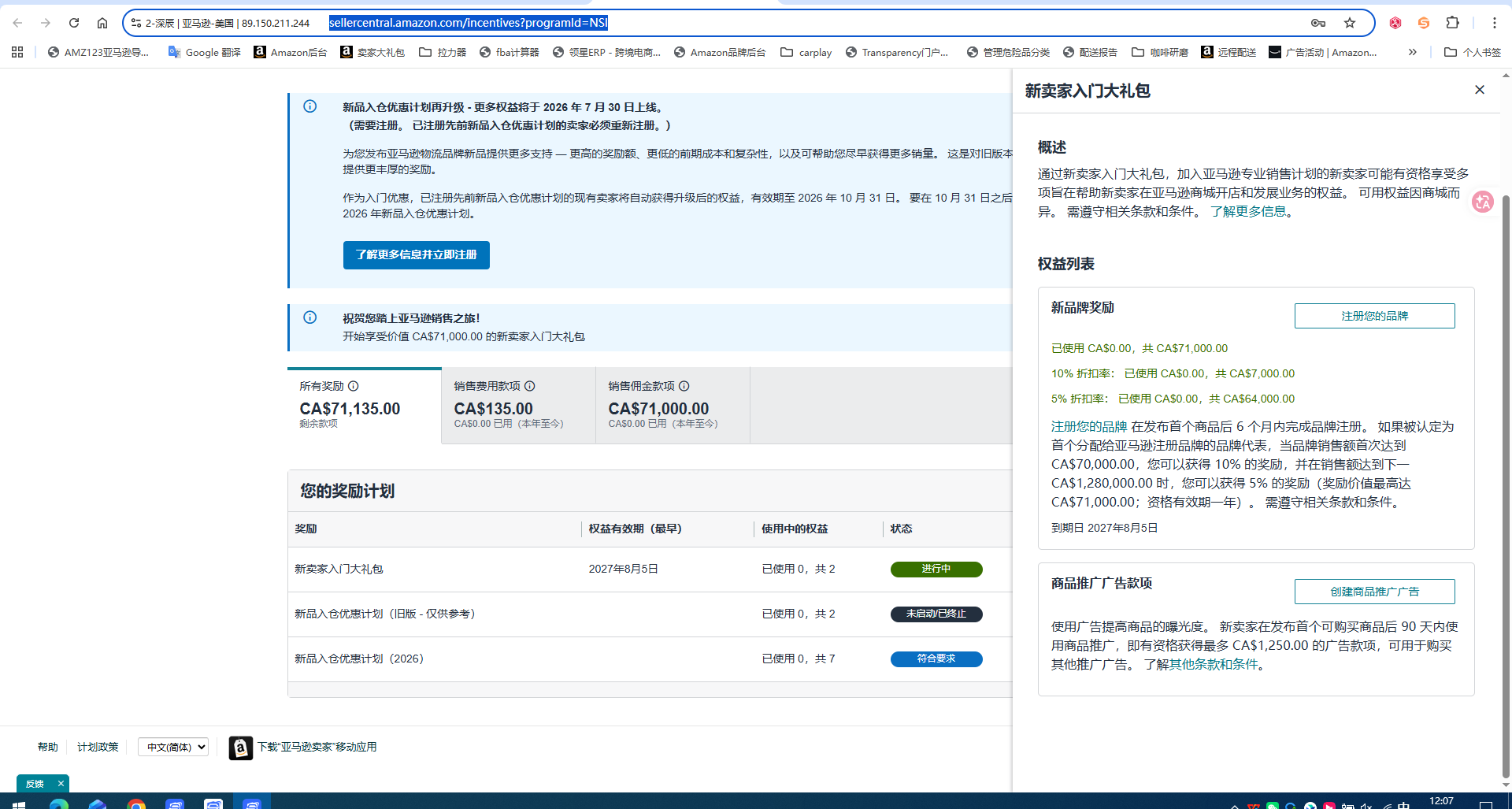This screenshot has width=1512, height=809.
Task: Open the Amazon seller app icon in footer
Action: tap(241, 748)
